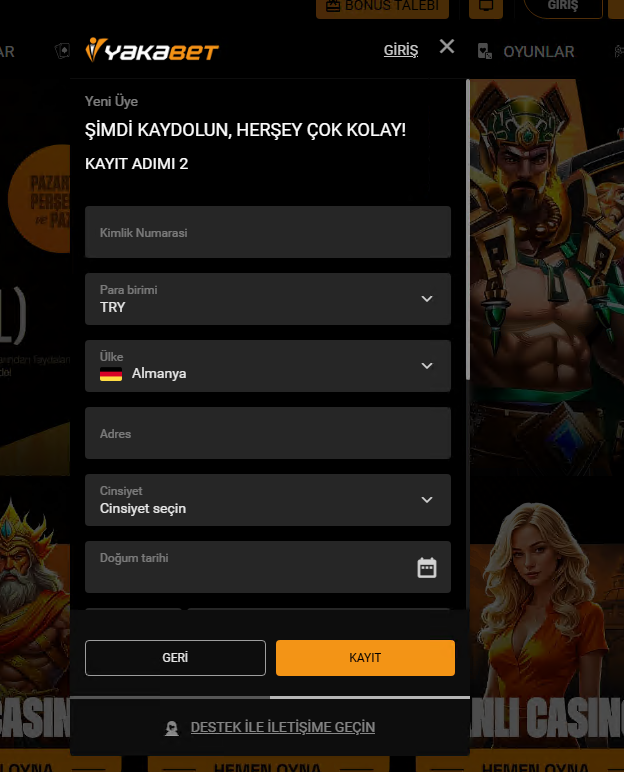Image resolution: width=624 pixels, height=772 pixels.
Task: Close the registration dialog with the X
Action: (447, 46)
